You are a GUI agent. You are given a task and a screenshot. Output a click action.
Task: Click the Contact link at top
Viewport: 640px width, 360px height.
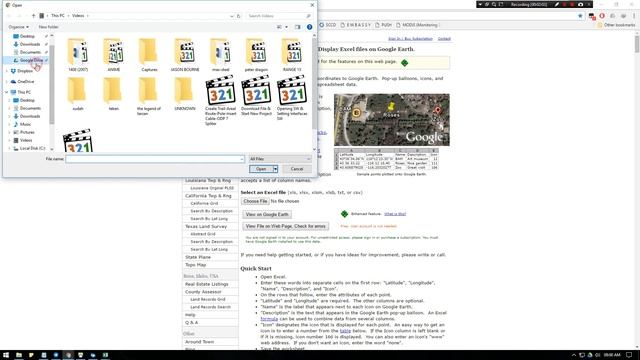(444, 39)
